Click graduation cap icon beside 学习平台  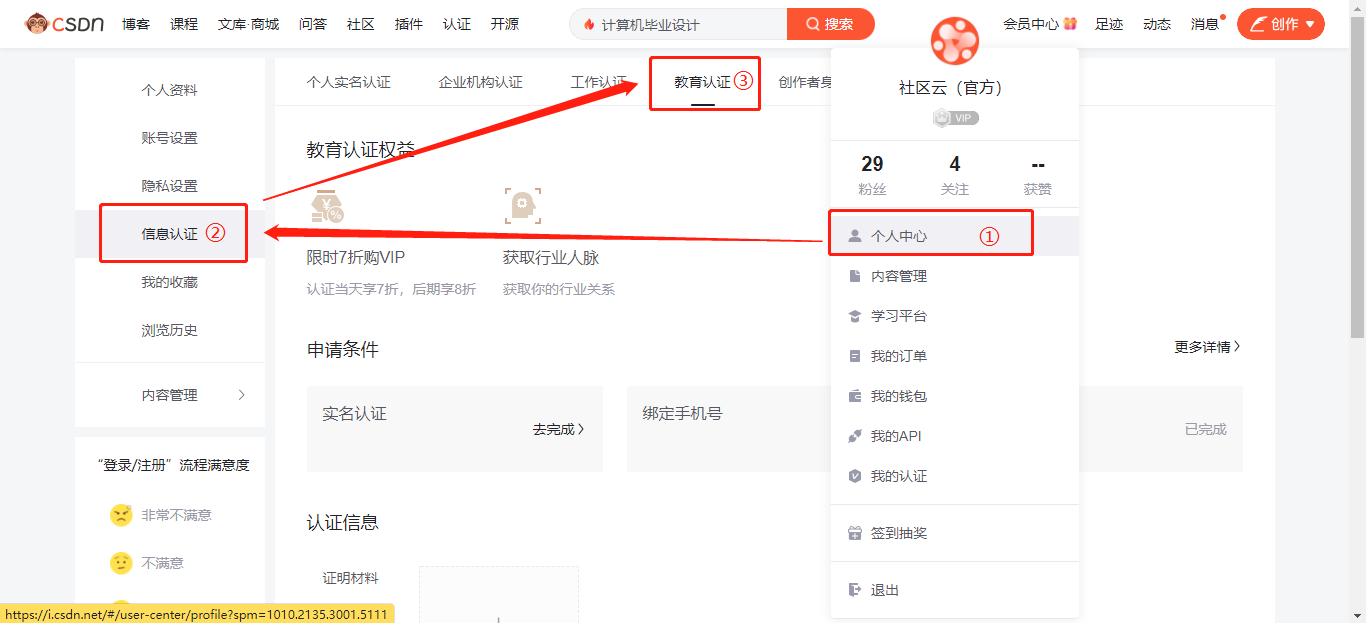click(855, 316)
